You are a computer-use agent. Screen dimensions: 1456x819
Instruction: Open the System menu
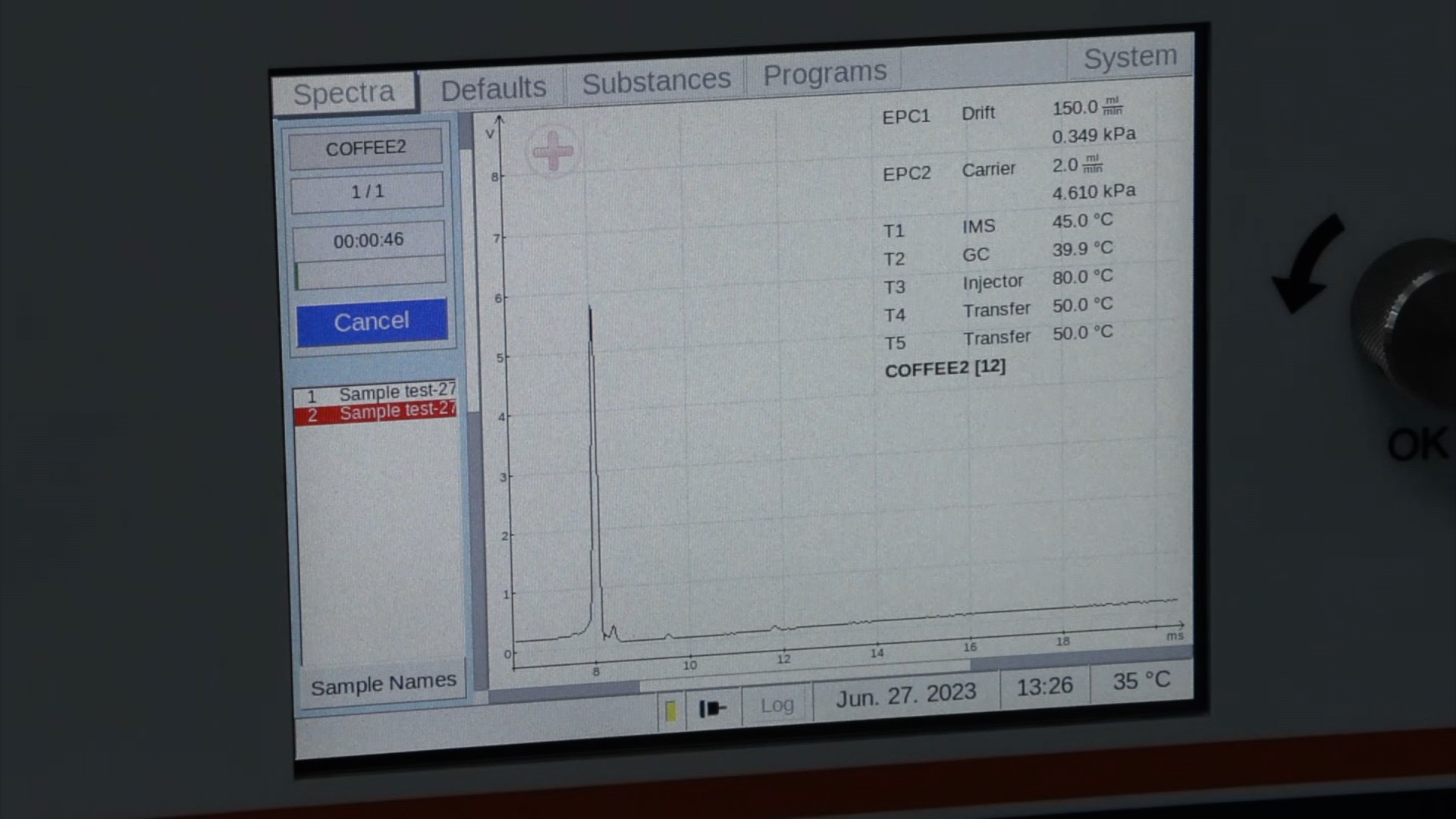(x=1130, y=57)
